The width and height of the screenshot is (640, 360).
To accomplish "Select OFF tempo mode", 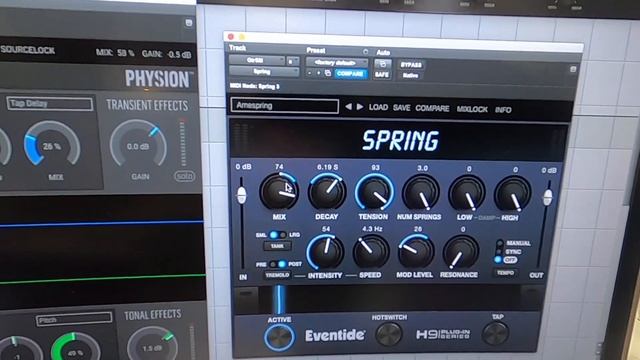I will click(498, 260).
